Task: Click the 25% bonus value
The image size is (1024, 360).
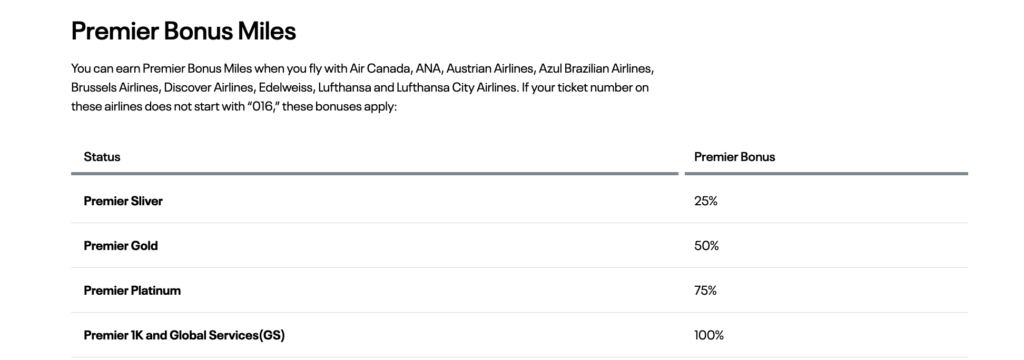Action: pyautogui.click(x=706, y=201)
